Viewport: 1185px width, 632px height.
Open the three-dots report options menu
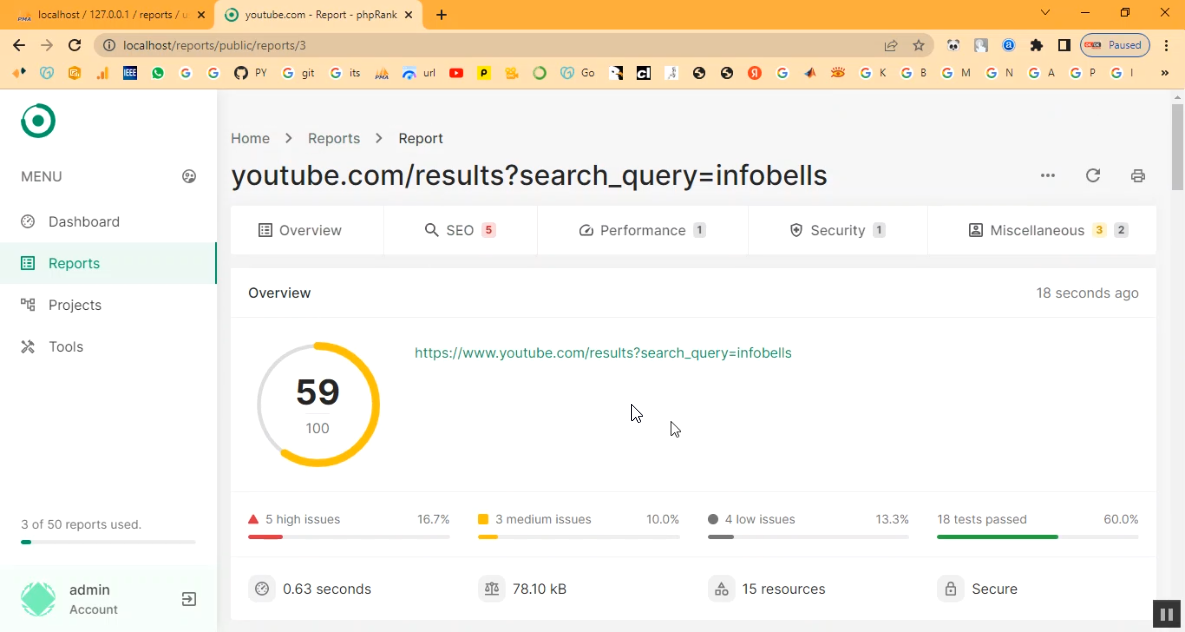coord(1047,176)
